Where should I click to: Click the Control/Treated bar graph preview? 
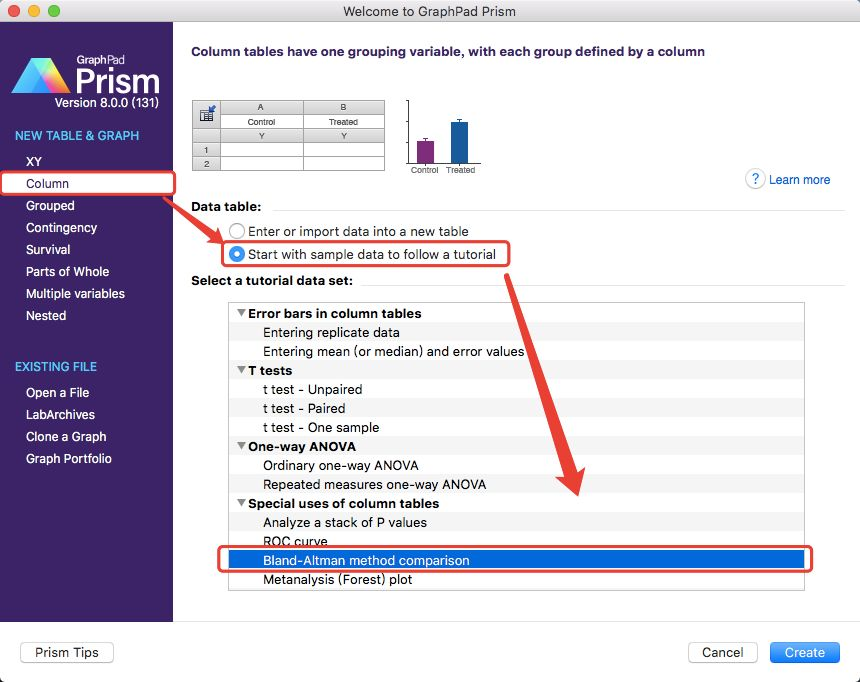pos(443,137)
